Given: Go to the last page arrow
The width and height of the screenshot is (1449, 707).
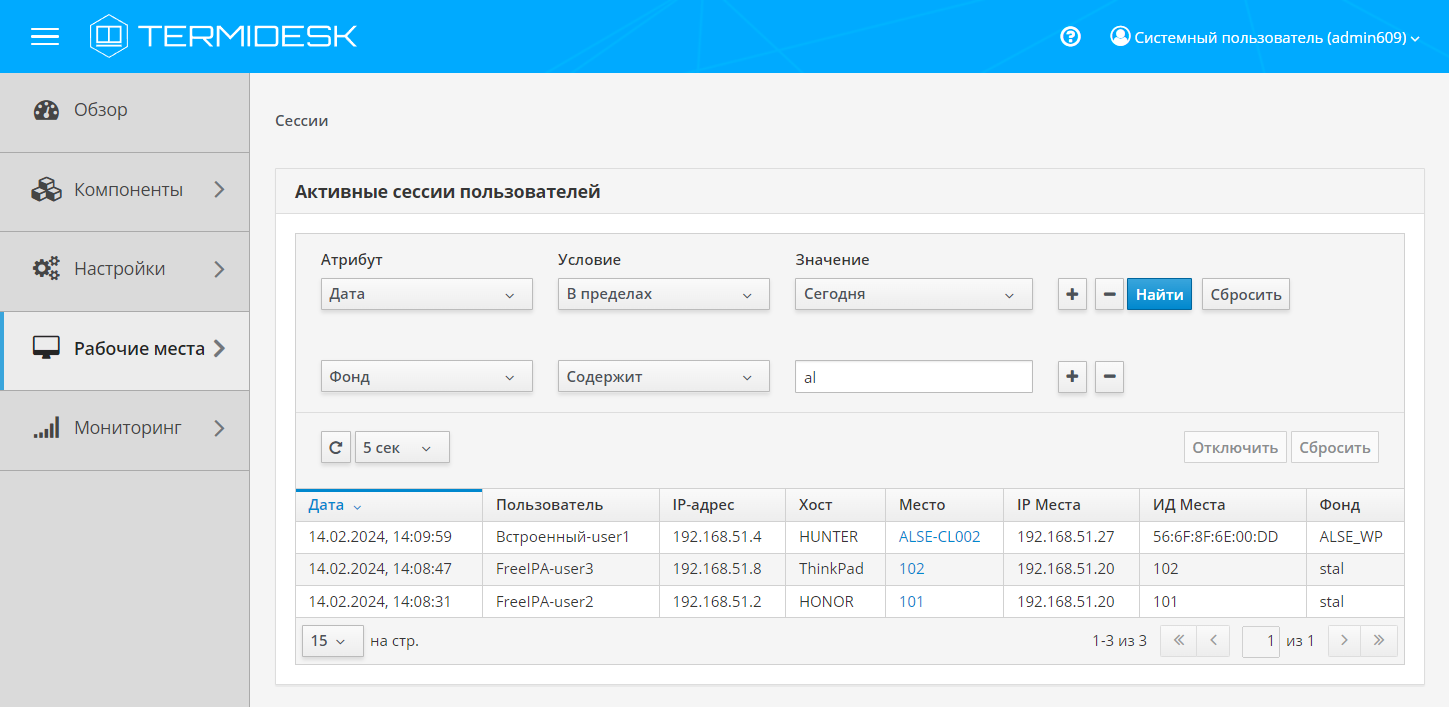Looking at the screenshot, I should click(x=1379, y=641).
